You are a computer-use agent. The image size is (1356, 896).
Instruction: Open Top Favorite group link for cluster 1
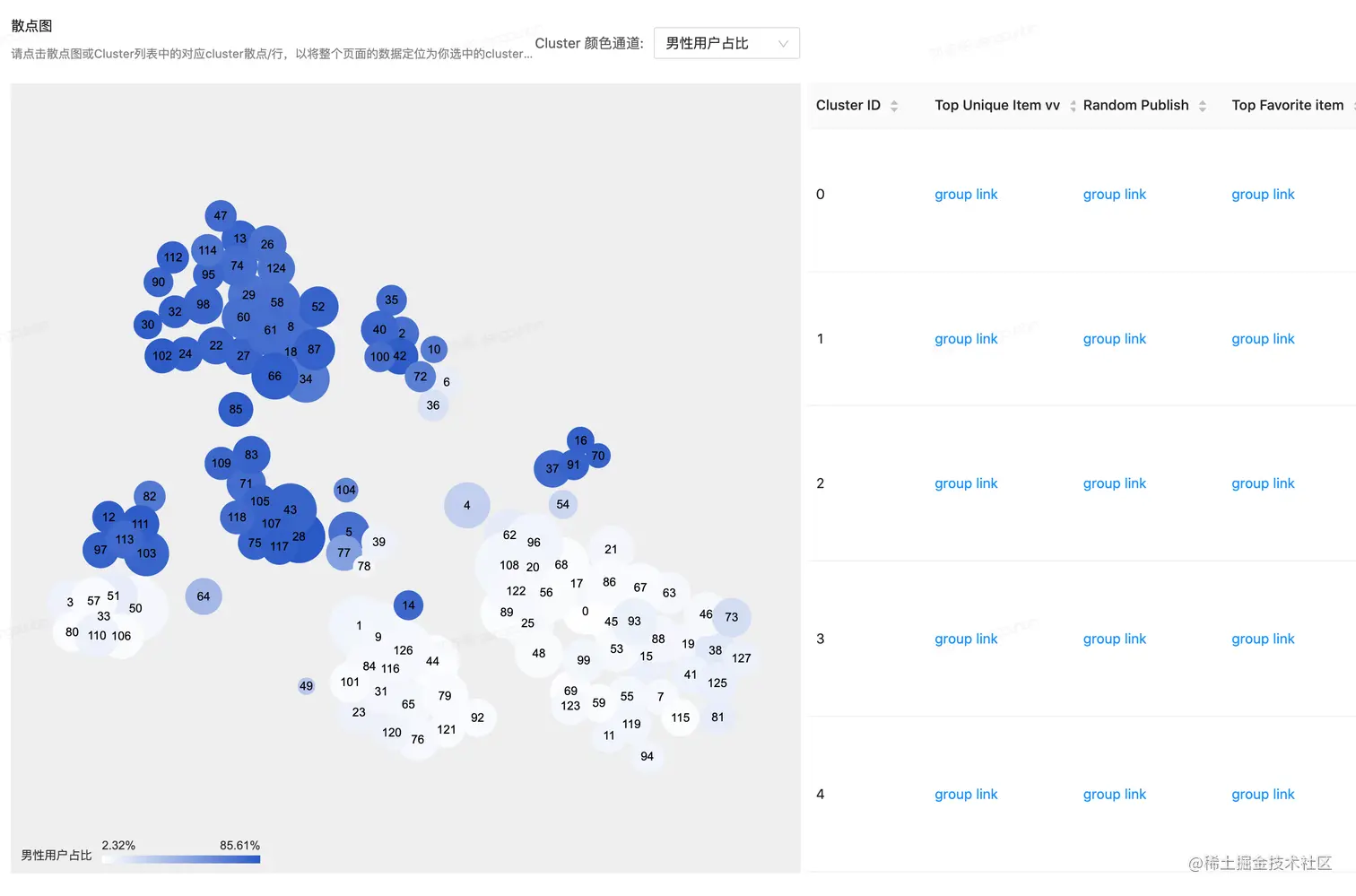pos(1263,339)
